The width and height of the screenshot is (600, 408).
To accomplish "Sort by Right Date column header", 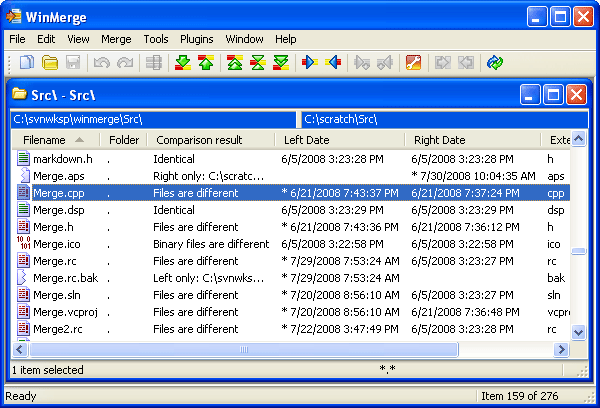I will point(439,140).
